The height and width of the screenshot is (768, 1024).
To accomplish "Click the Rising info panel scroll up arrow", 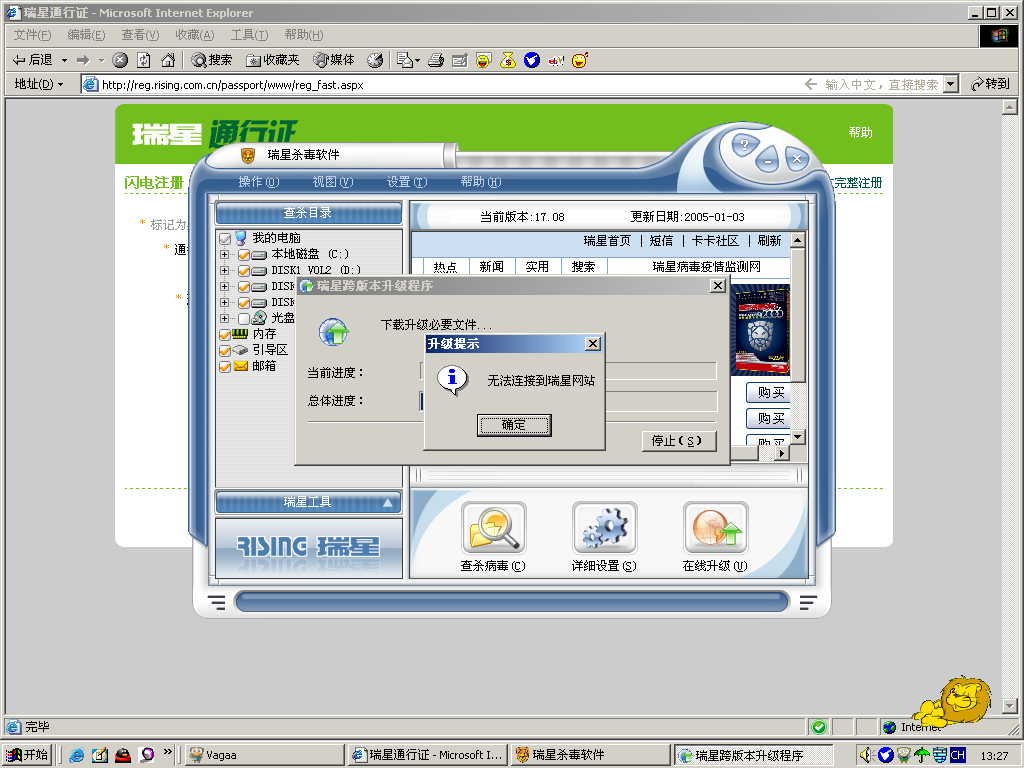I will (x=797, y=240).
